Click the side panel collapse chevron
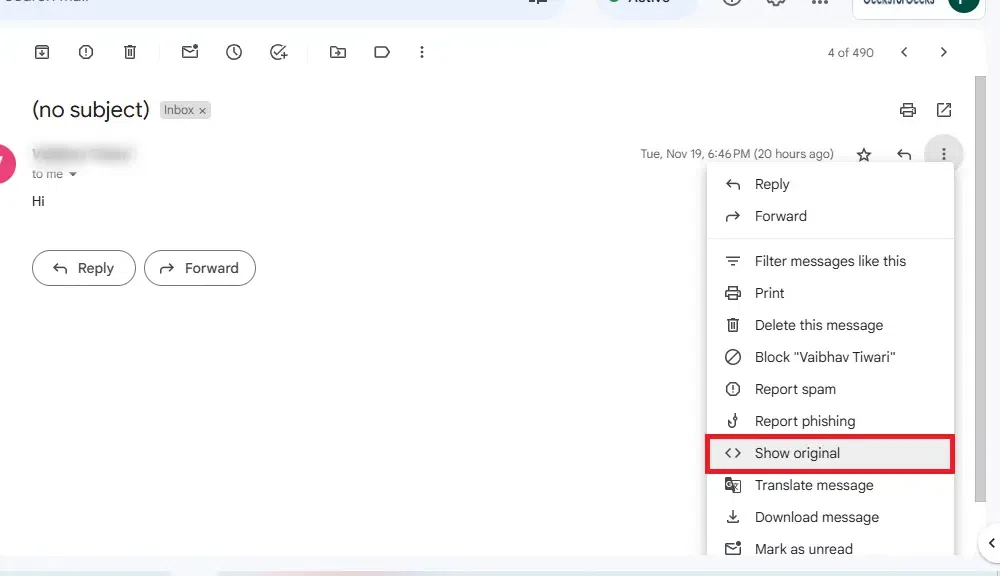 [x=991, y=543]
